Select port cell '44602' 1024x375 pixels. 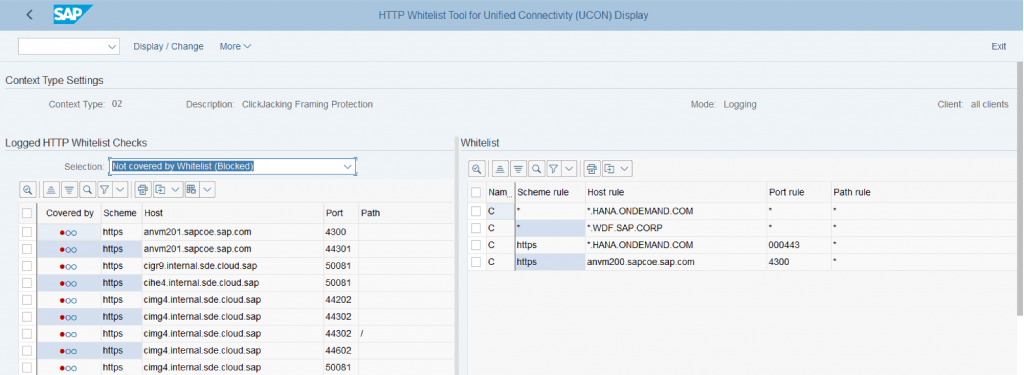340,351
